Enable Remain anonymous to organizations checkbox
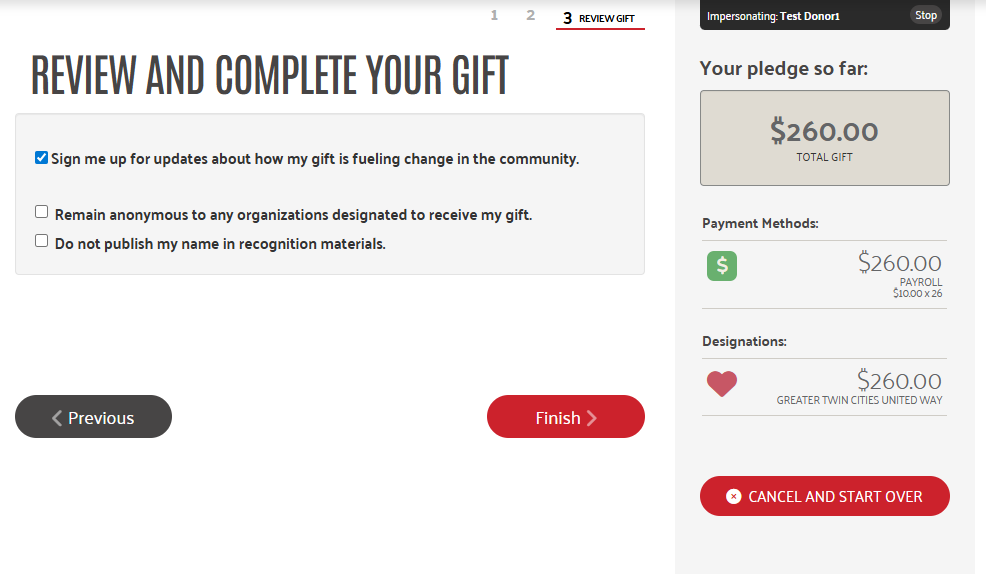Viewport: 986px width, 574px height. [x=42, y=212]
